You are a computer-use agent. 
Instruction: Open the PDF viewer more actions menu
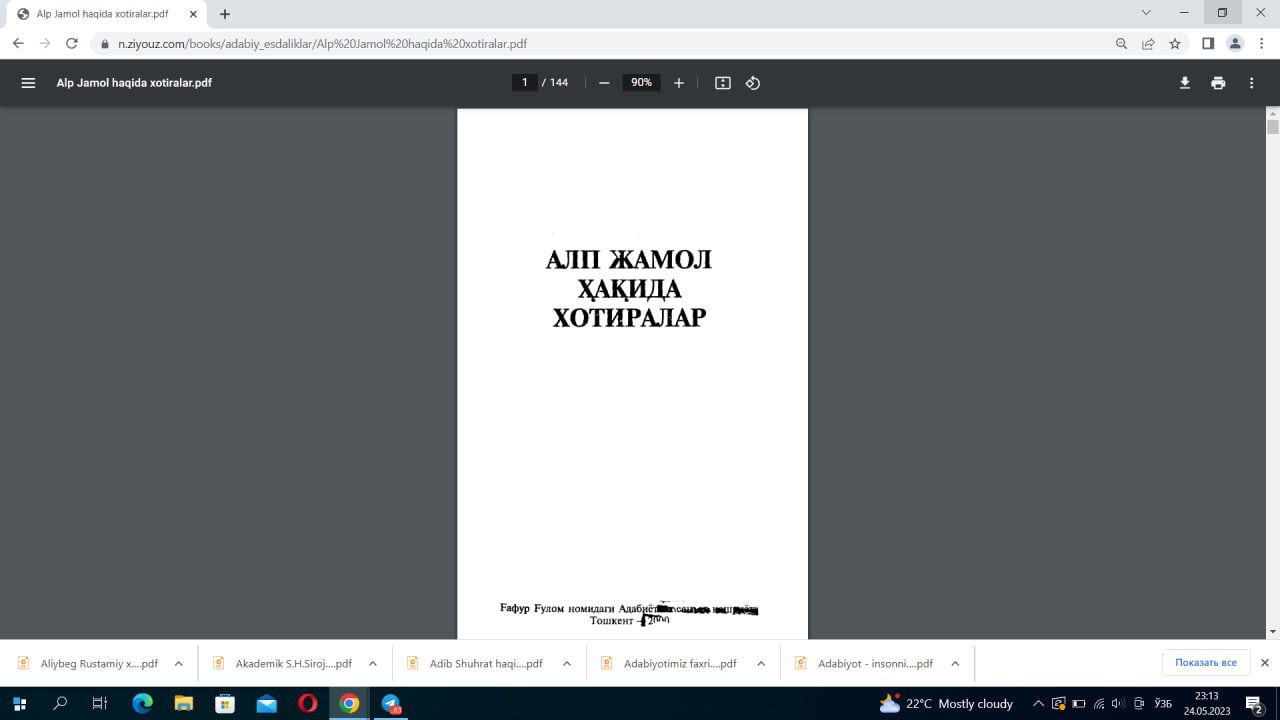tap(1251, 83)
